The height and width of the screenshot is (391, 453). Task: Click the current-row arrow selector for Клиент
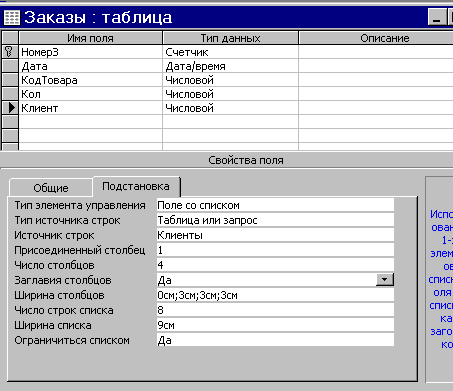tap(10, 108)
